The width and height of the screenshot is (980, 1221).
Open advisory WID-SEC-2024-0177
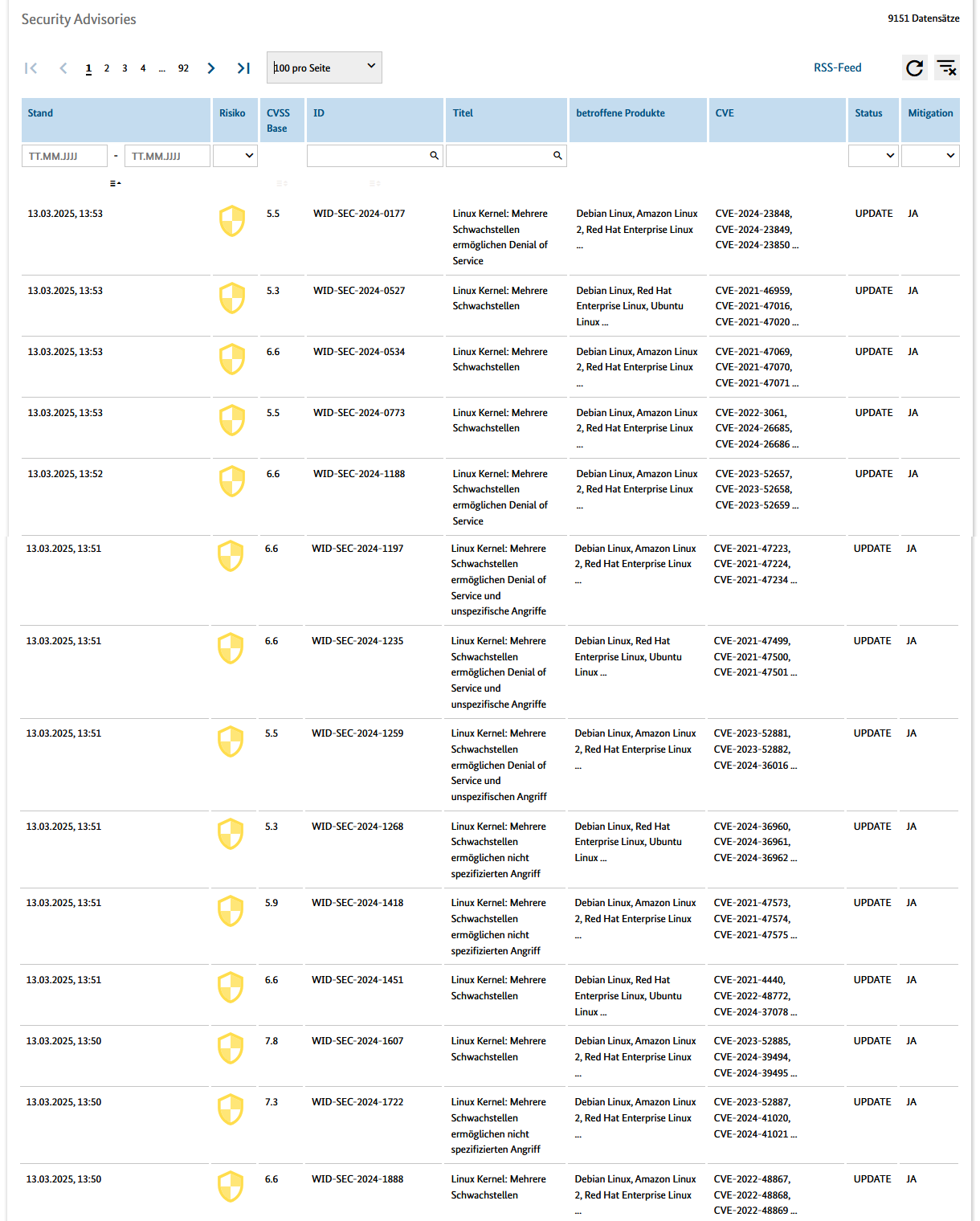tap(359, 214)
